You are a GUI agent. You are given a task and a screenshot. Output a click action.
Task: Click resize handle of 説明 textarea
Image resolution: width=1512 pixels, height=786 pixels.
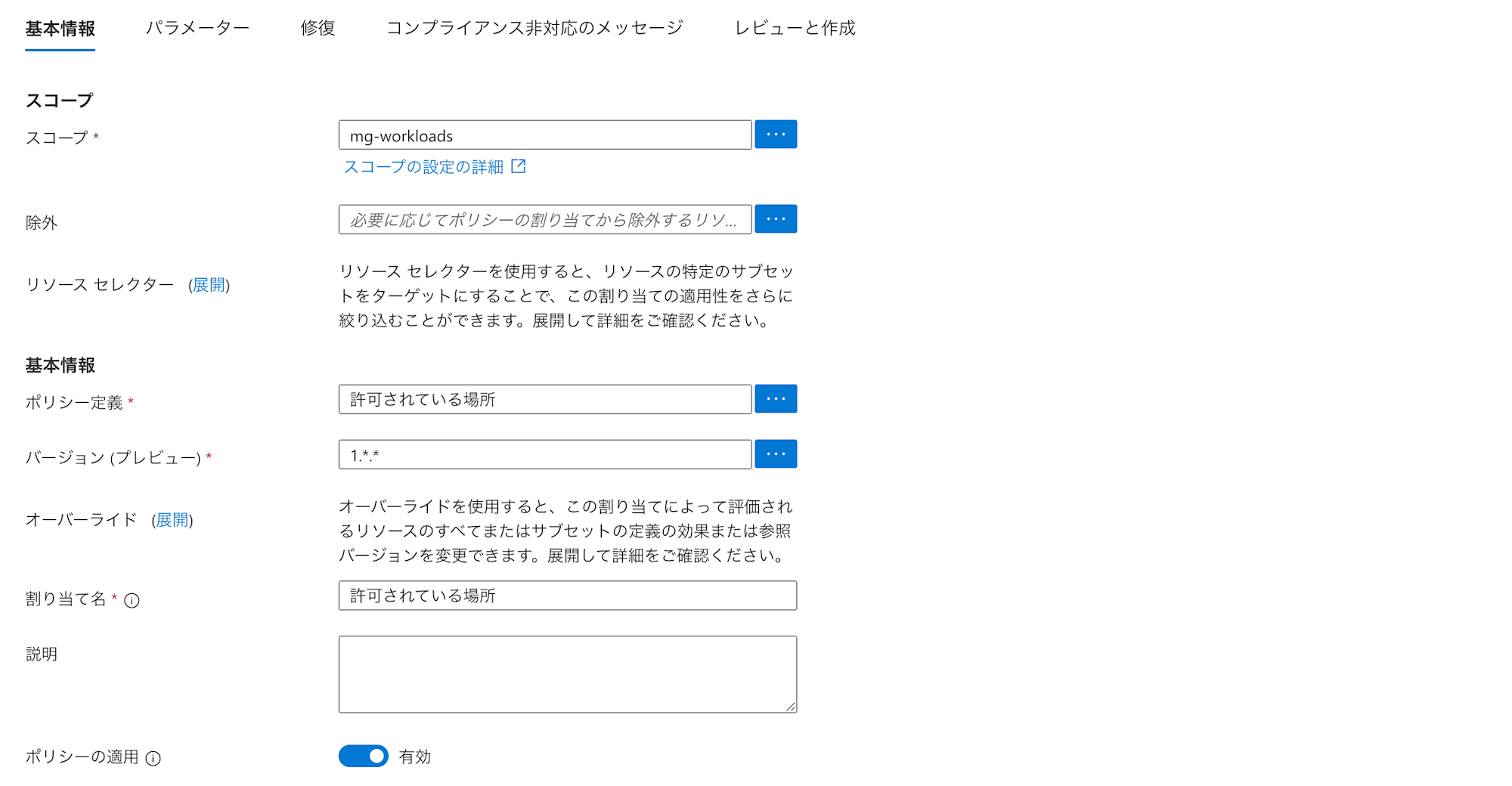tap(791, 707)
